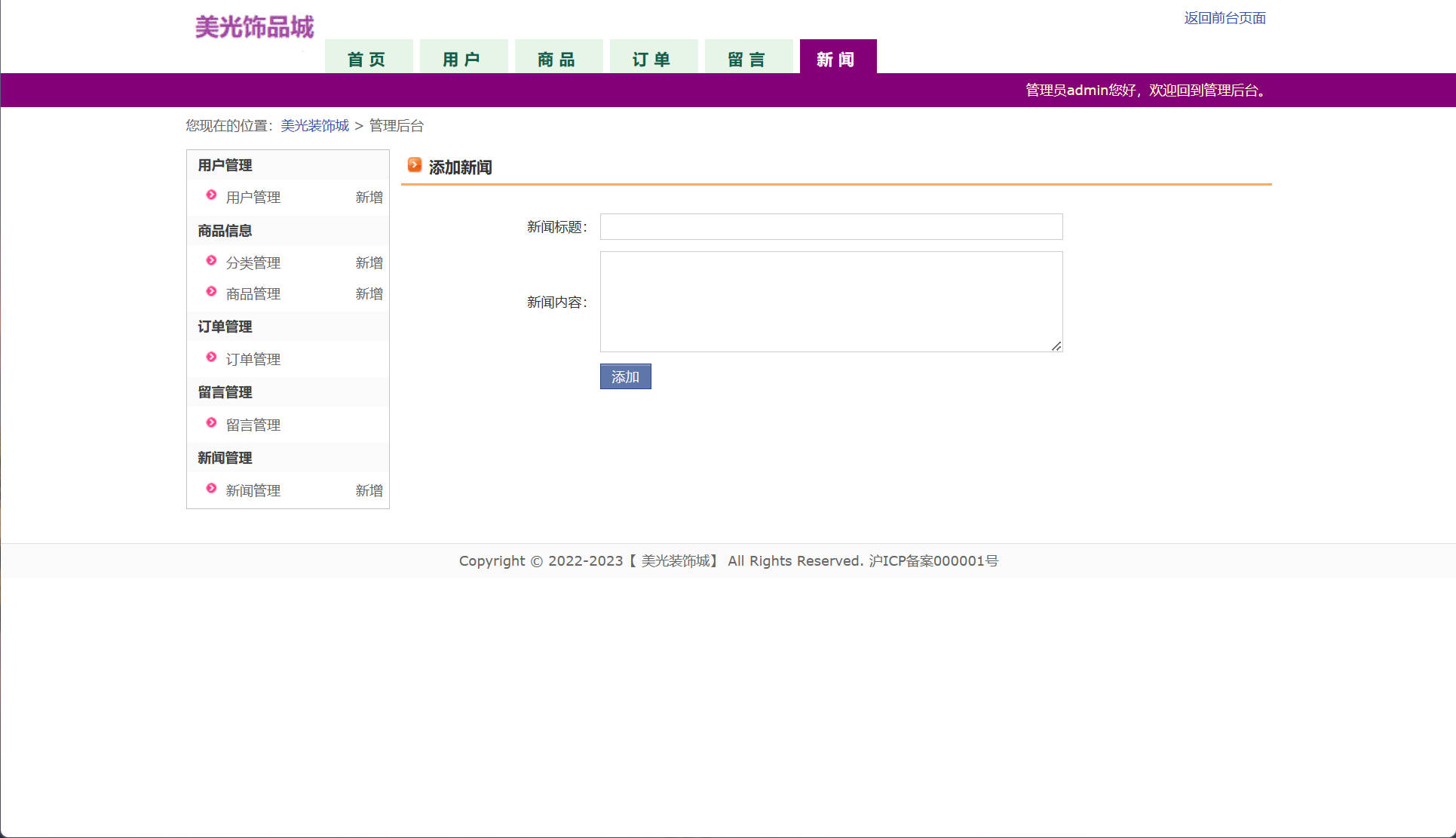Click orange arrow icon beside 添加新闻 heading
This screenshot has height=838, width=1456.
(414, 164)
